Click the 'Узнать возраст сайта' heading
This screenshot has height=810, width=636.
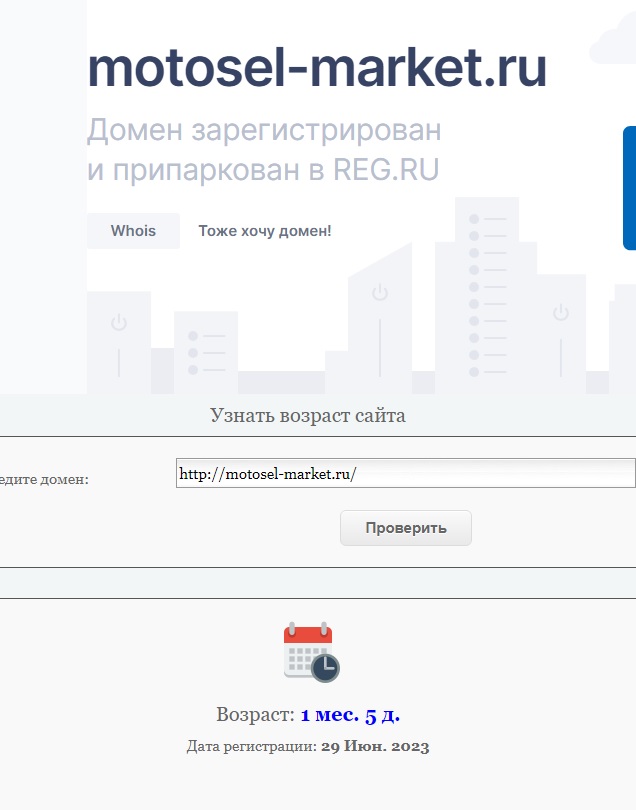[308, 415]
